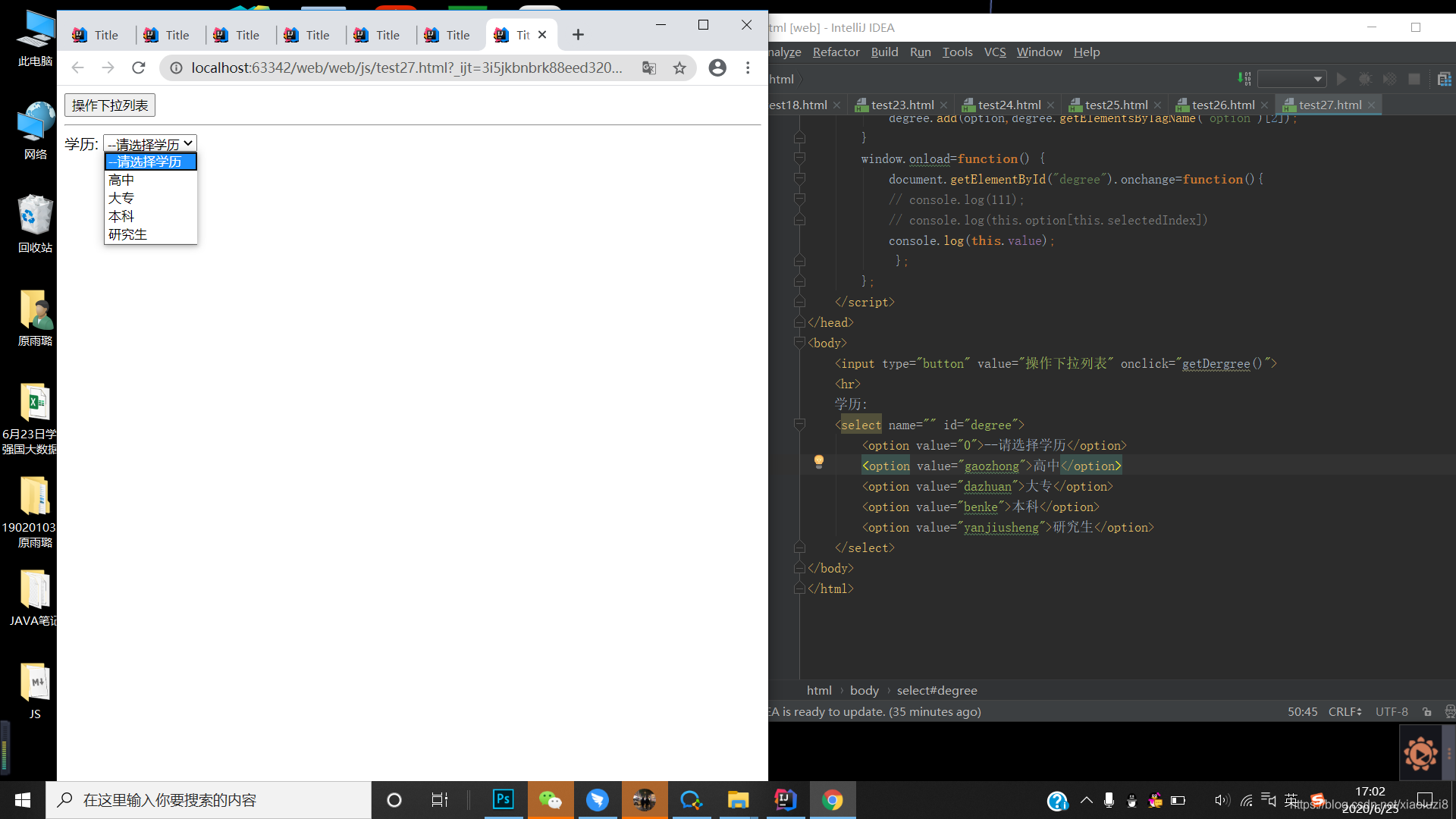Bookmark this page with star icon

(x=679, y=67)
